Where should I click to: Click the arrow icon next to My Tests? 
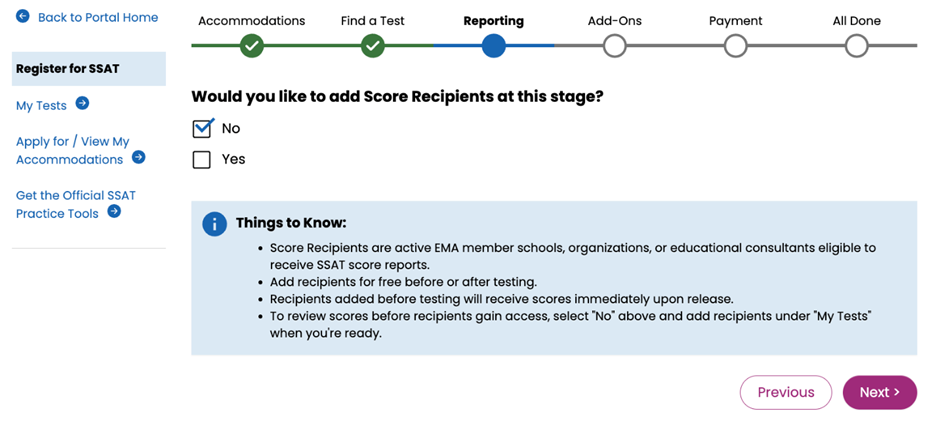(x=82, y=103)
